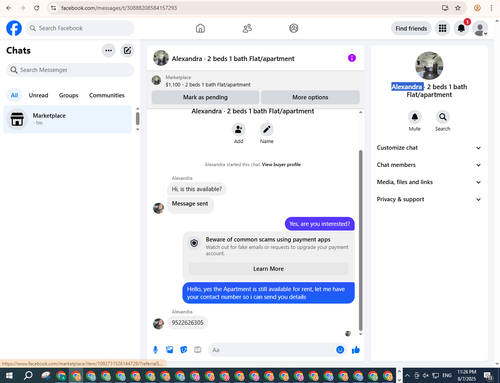Click the browser back arrow
The image size is (500, 383).
[9, 8]
